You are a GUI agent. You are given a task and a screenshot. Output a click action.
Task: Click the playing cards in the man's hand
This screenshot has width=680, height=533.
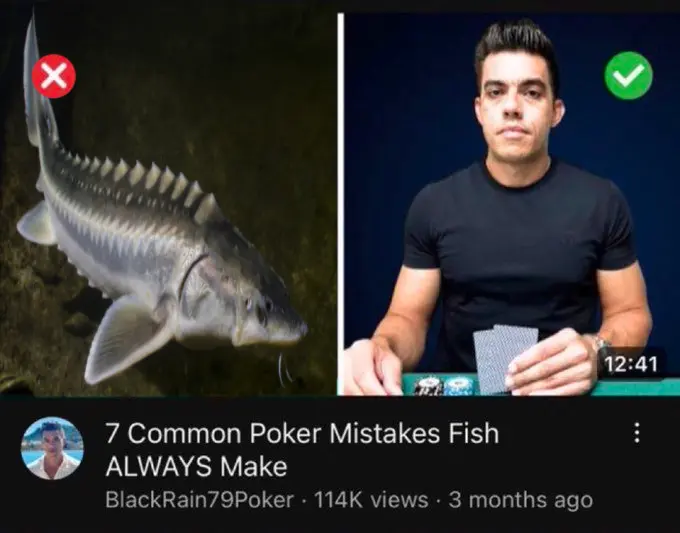coord(503,359)
